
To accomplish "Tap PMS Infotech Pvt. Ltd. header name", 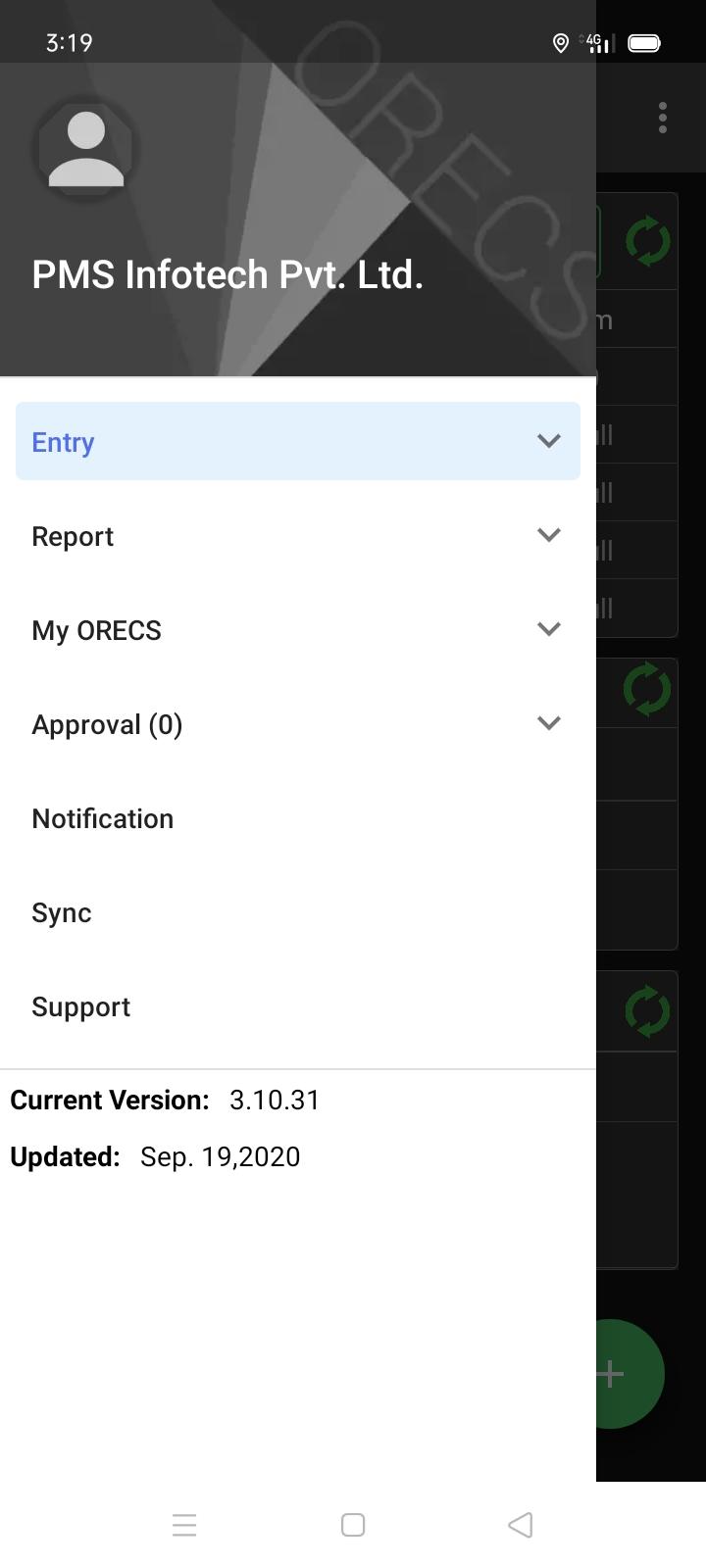I will click(227, 274).
